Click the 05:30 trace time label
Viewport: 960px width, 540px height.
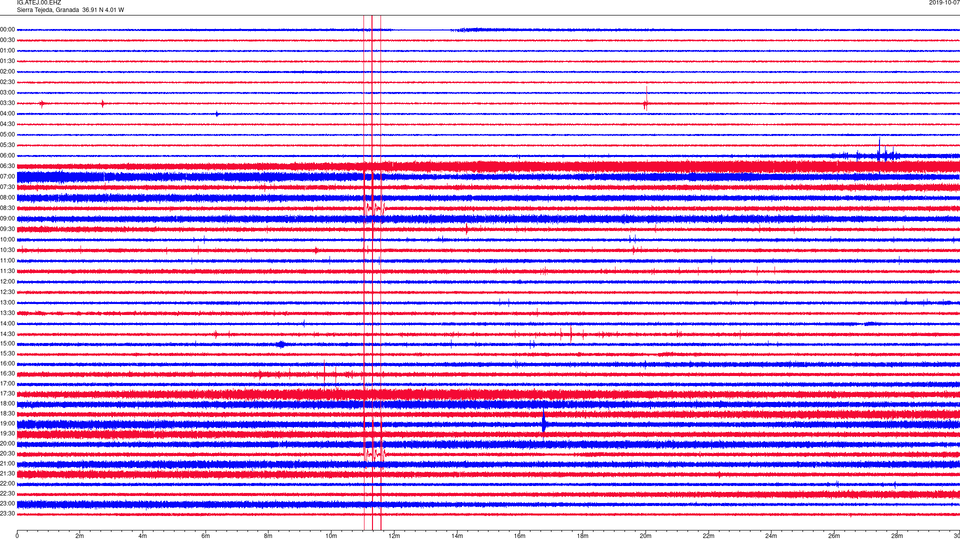coord(7,145)
